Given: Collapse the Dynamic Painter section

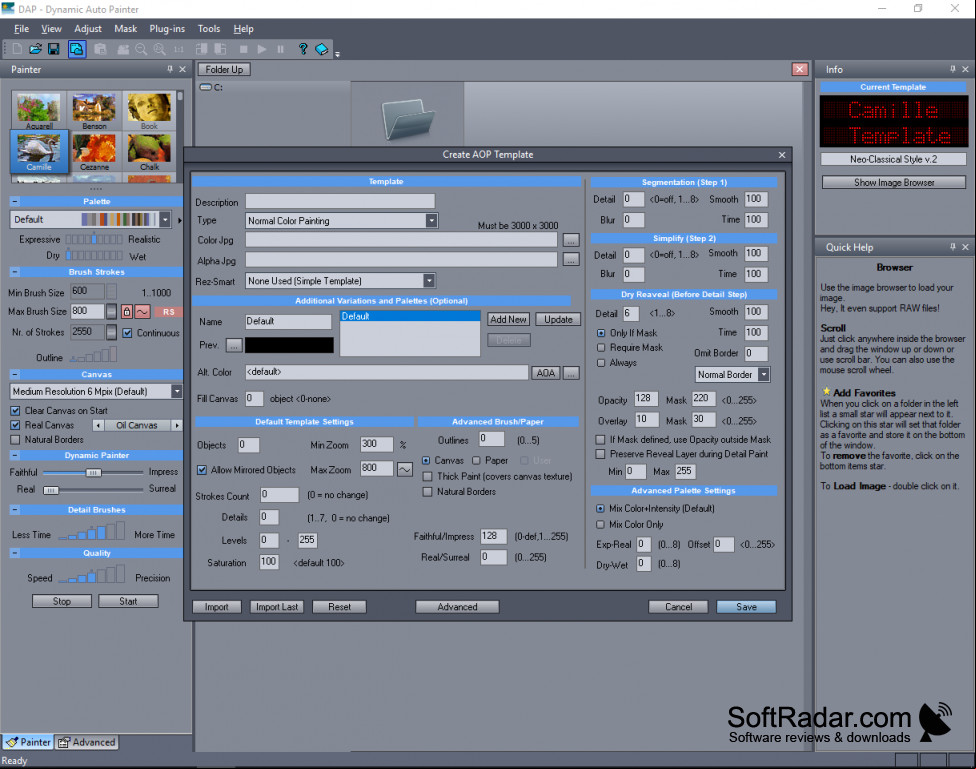Looking at the screenshot, I should point(15,455).
